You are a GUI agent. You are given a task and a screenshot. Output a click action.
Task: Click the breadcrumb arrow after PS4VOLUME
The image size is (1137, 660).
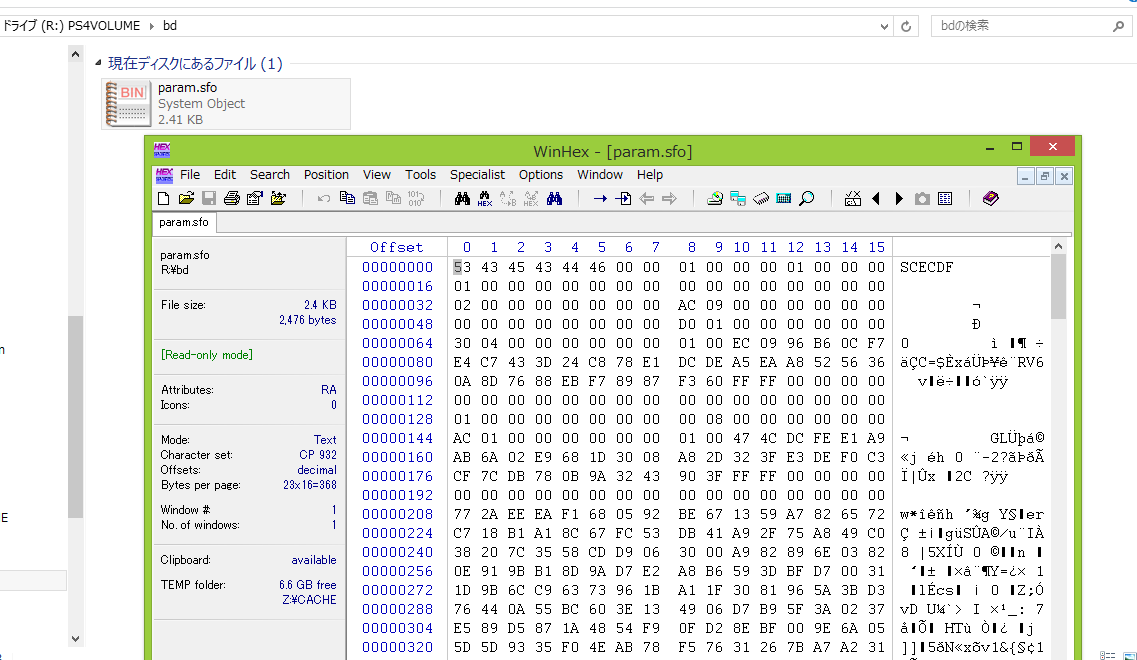pyautogui.click(x=152, y=26)
